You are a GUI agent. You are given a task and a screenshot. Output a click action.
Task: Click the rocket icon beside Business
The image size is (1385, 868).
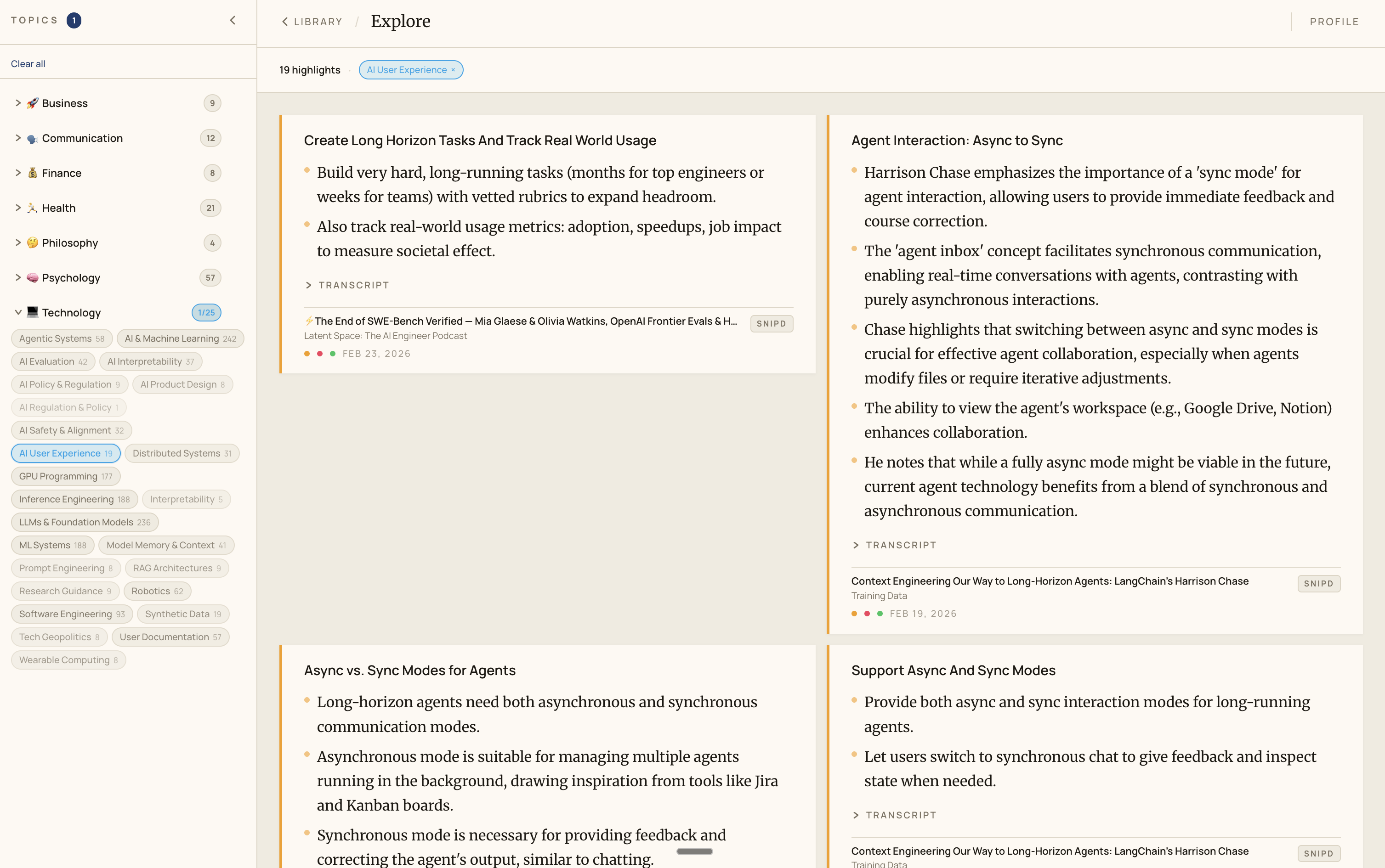click(32, 103)
